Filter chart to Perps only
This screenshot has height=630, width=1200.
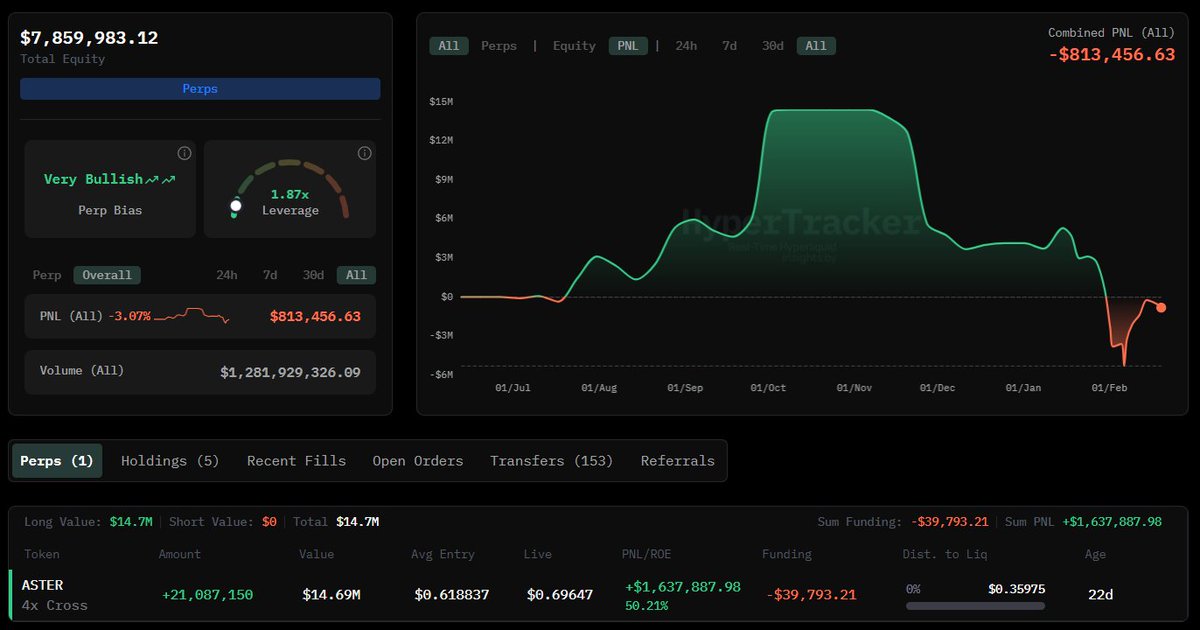pyautogui.click(x=499, y=46)
